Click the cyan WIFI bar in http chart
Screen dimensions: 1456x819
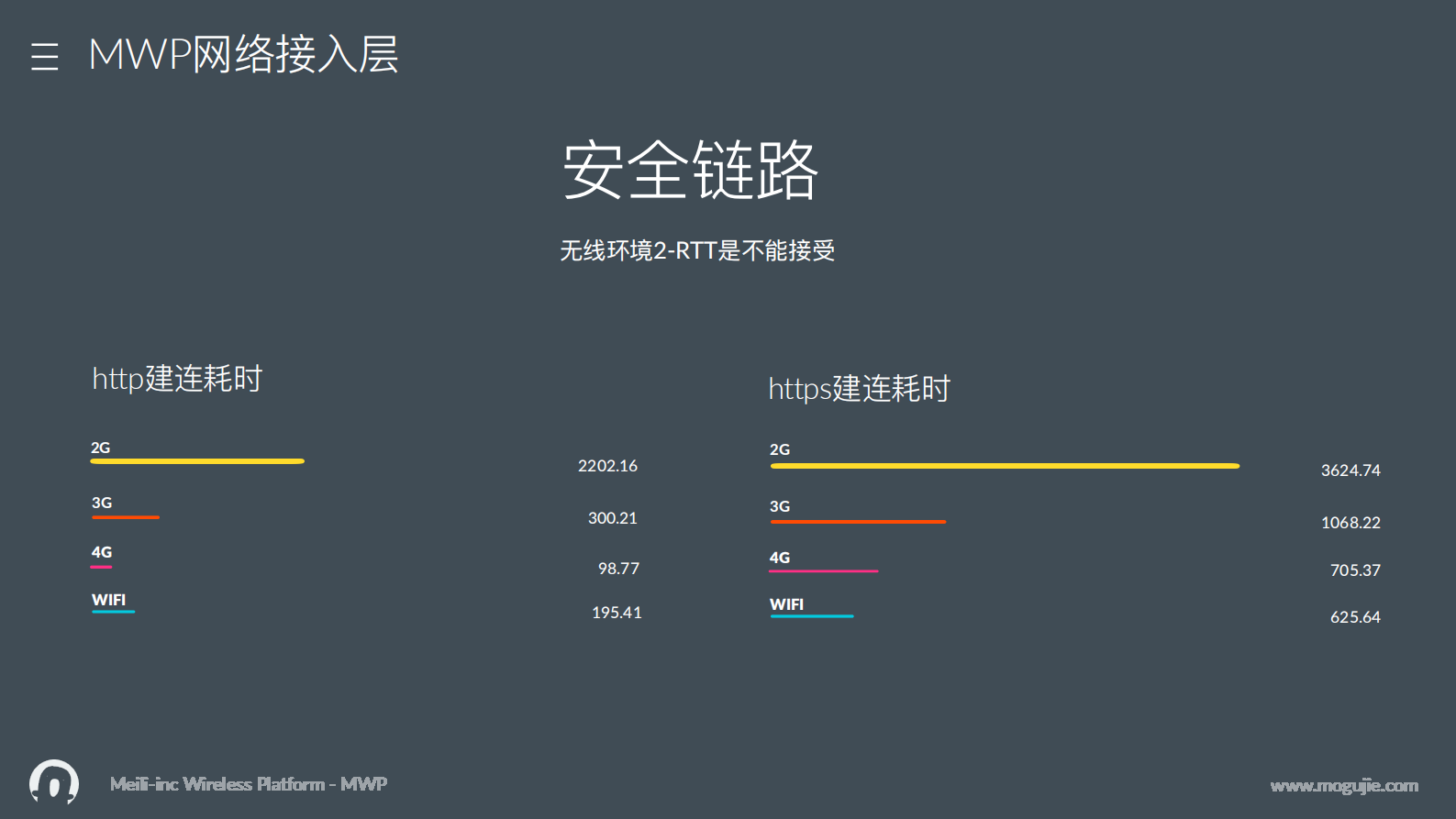tap(113, 612)
